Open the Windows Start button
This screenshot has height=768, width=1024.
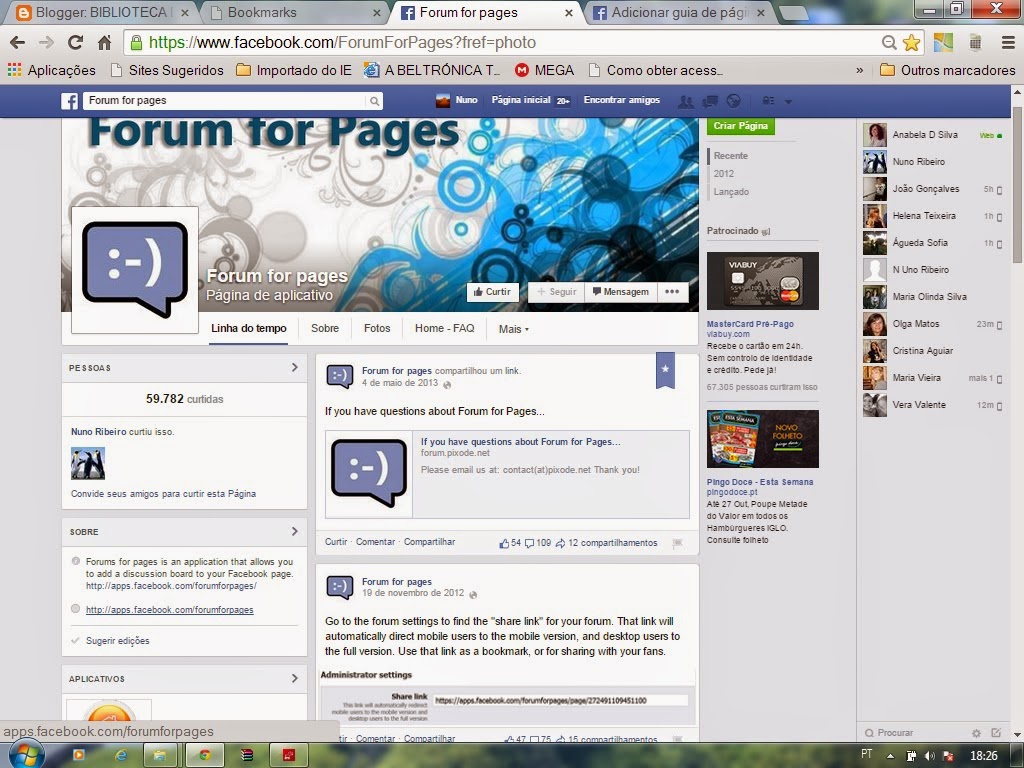(x=25, y=755)
